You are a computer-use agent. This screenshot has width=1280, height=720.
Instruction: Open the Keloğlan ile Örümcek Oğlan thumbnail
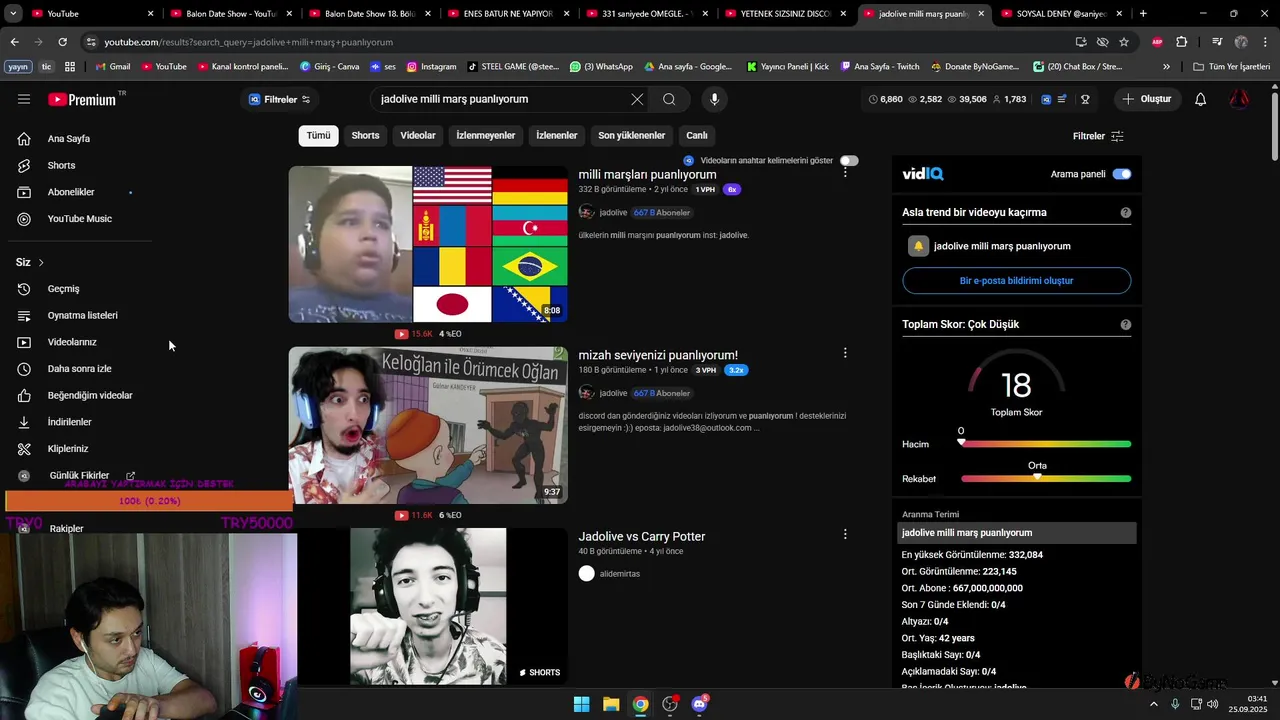[428, 425]
